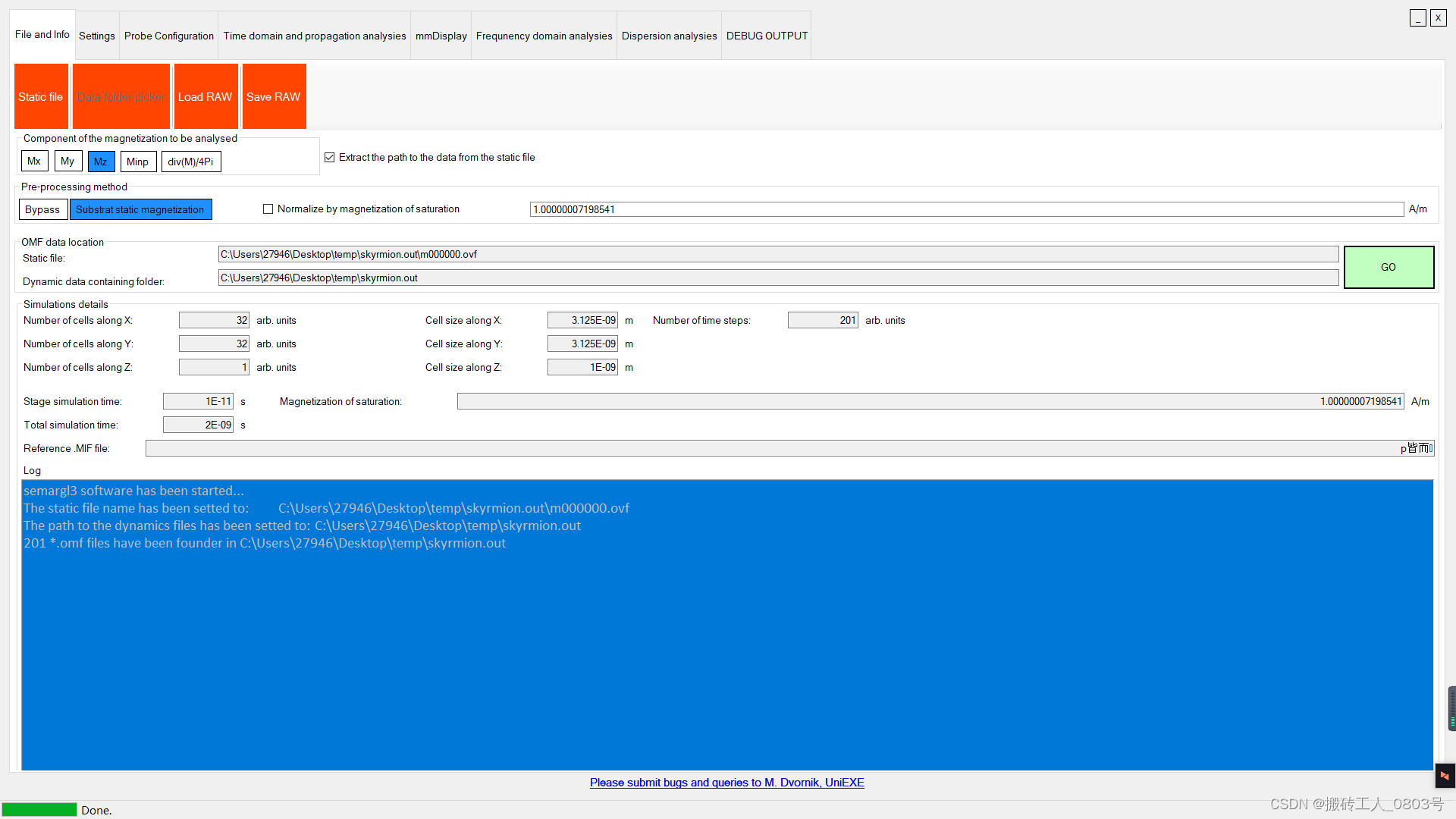The image size is (1456, 819).
Task: Minimize the window with underscore button
Action: coord(1418,17)
